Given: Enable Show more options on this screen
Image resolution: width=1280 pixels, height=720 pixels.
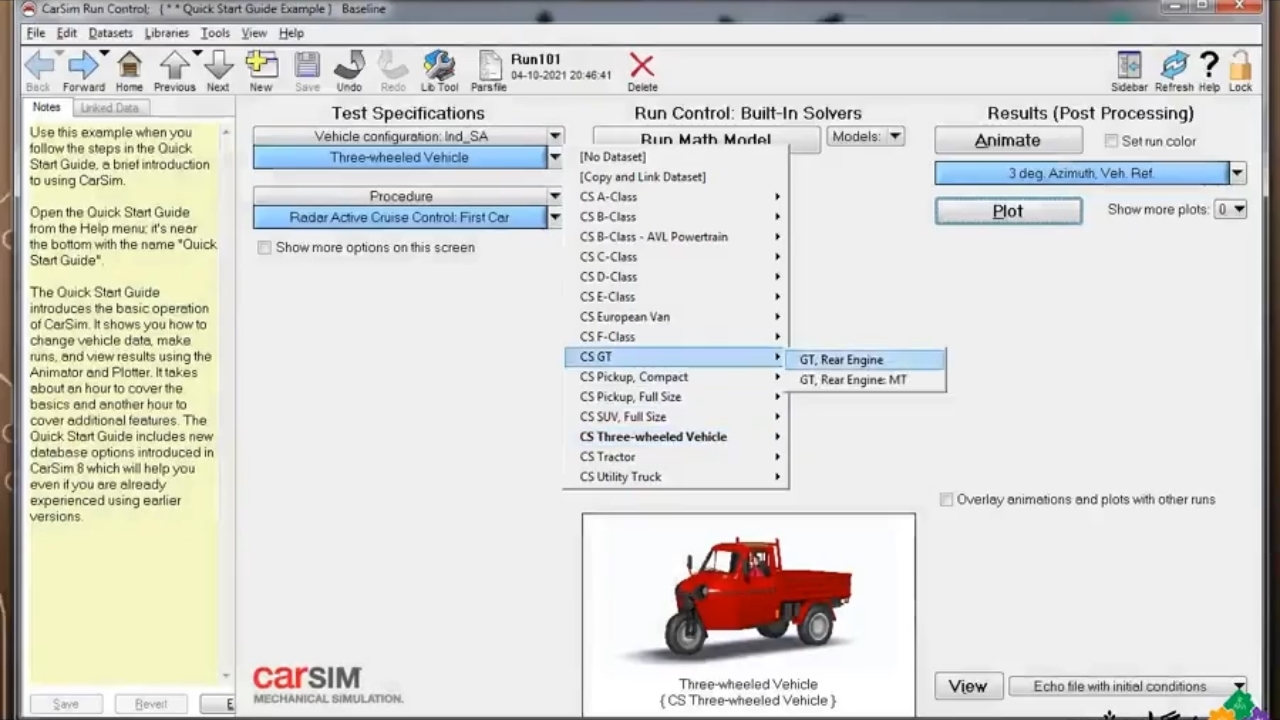Looking at the screenshot, I should click(x=265, y=248).
